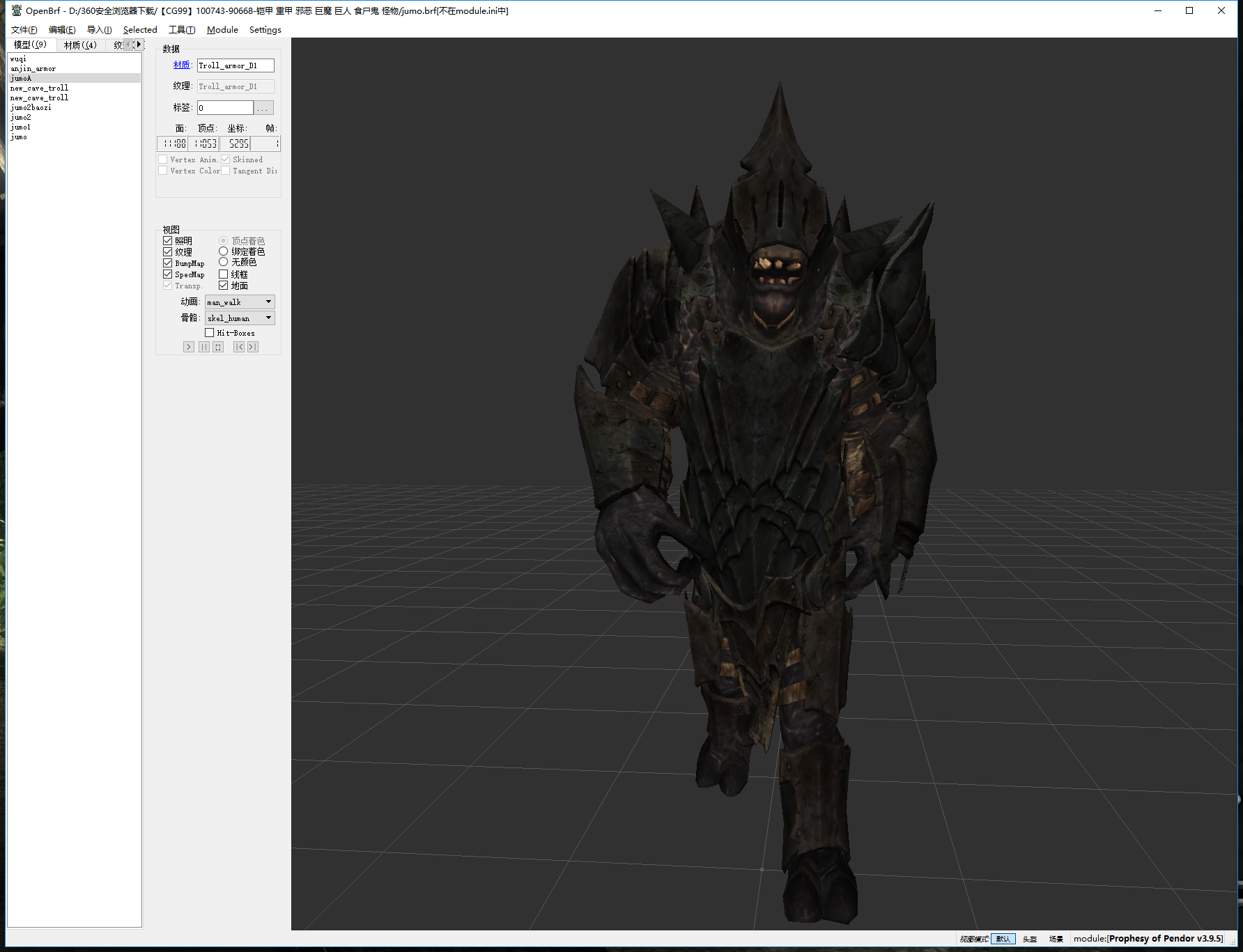Open the 工具(T) menu

click(x=182, y=30)
